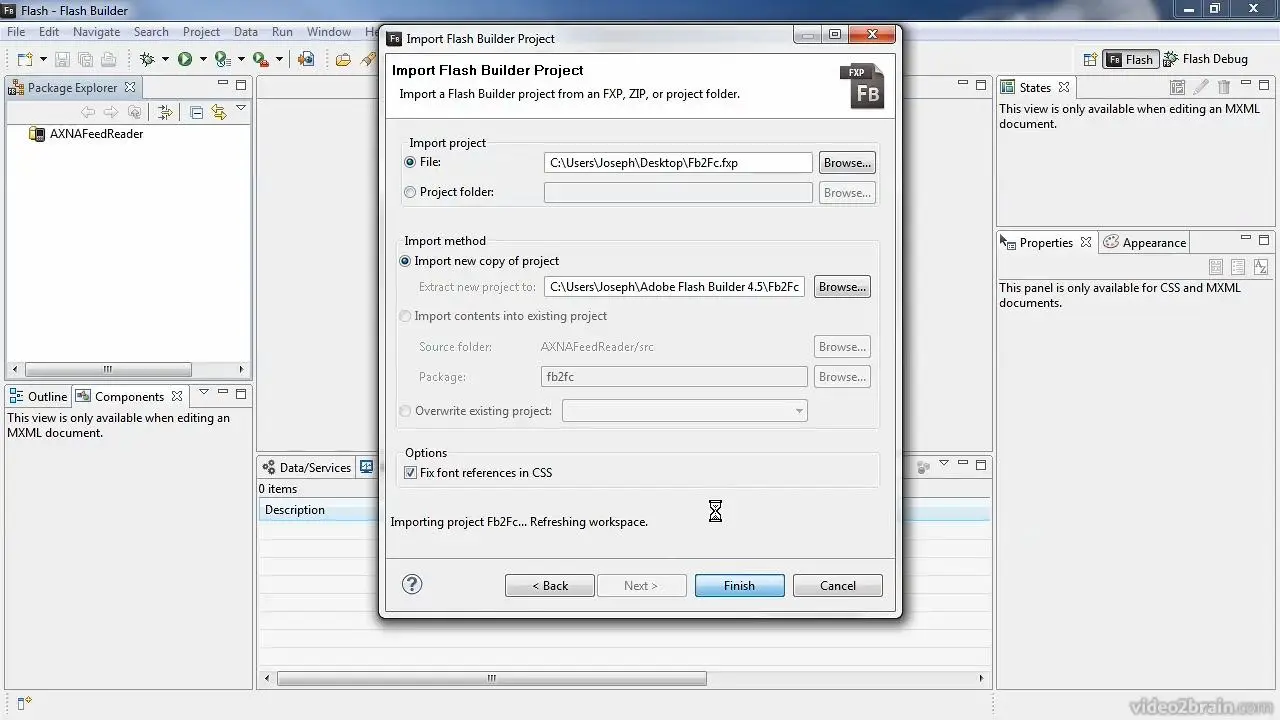Open the New wizard dropdown arrow
The height and width of the screenshot is (720, 1280).
pos(43,60)
